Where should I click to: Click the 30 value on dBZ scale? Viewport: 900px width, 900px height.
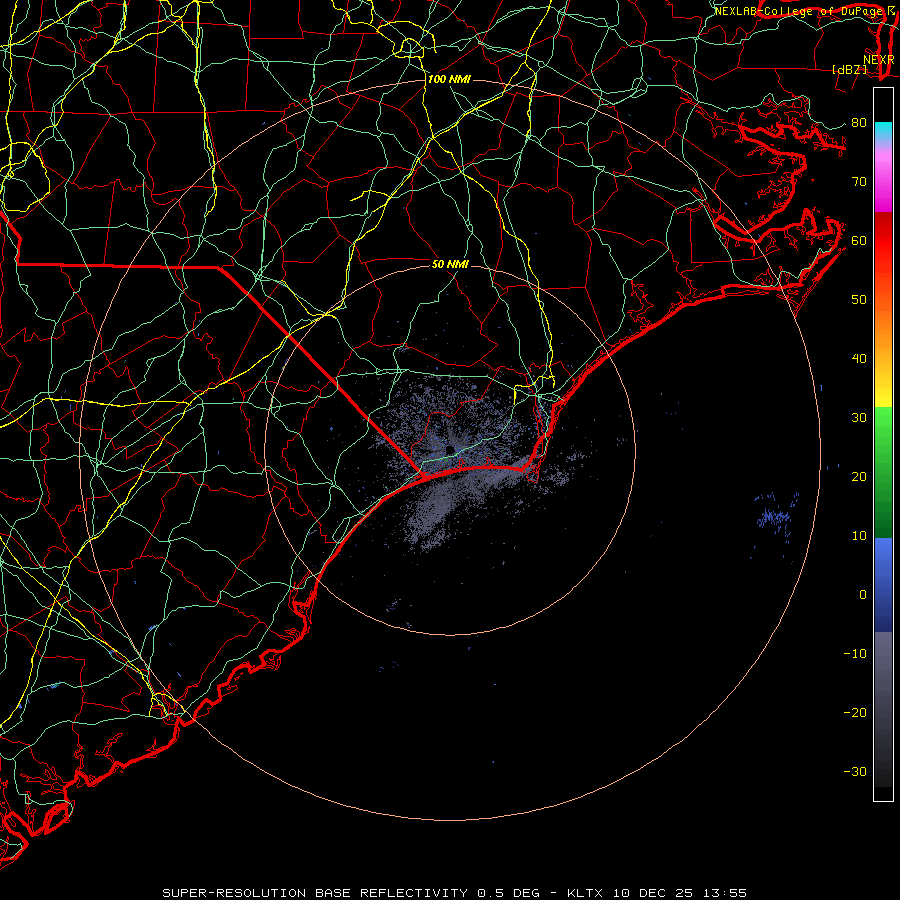coord(859,418)
